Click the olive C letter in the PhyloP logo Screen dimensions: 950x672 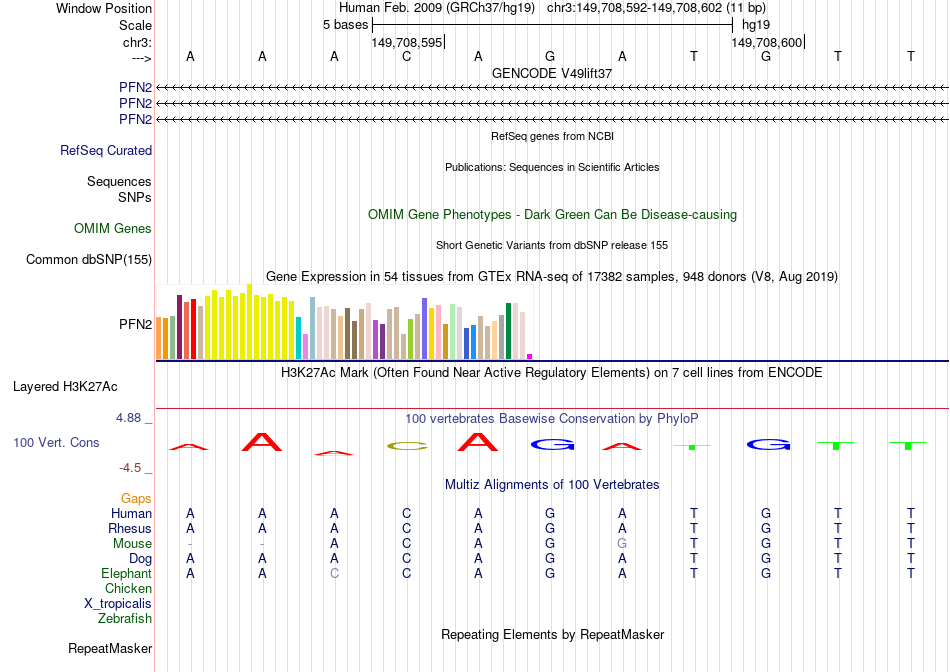pos(407,447)
